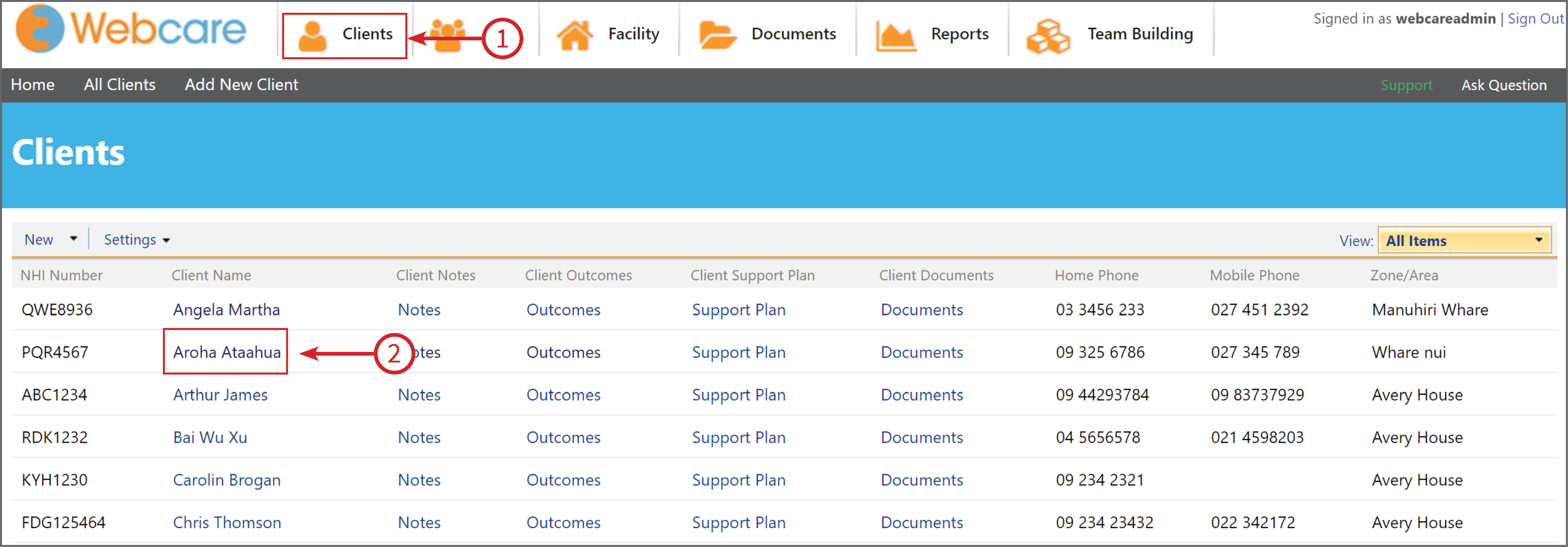1568x547 pixels.
Task: Open the Settings dropdown menu
Action: click(136, 239)
